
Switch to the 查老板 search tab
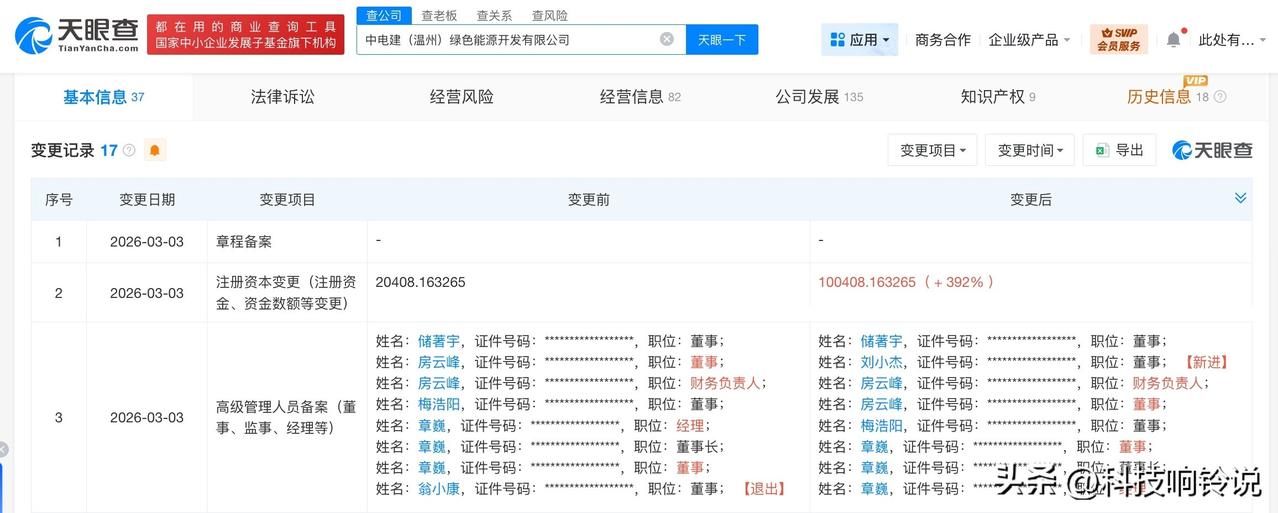tap(439, 15)
